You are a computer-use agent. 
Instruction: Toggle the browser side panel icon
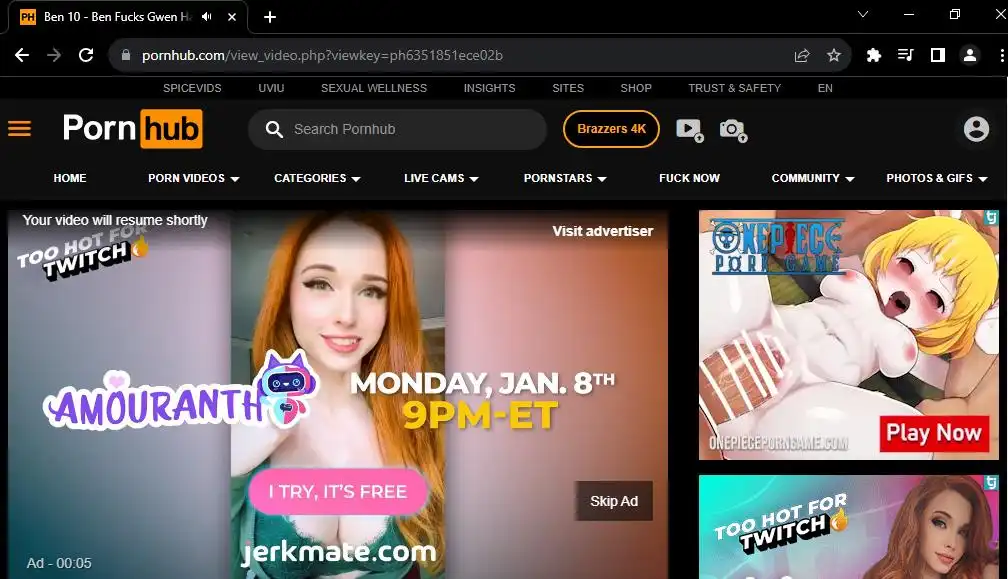point(938,55)
